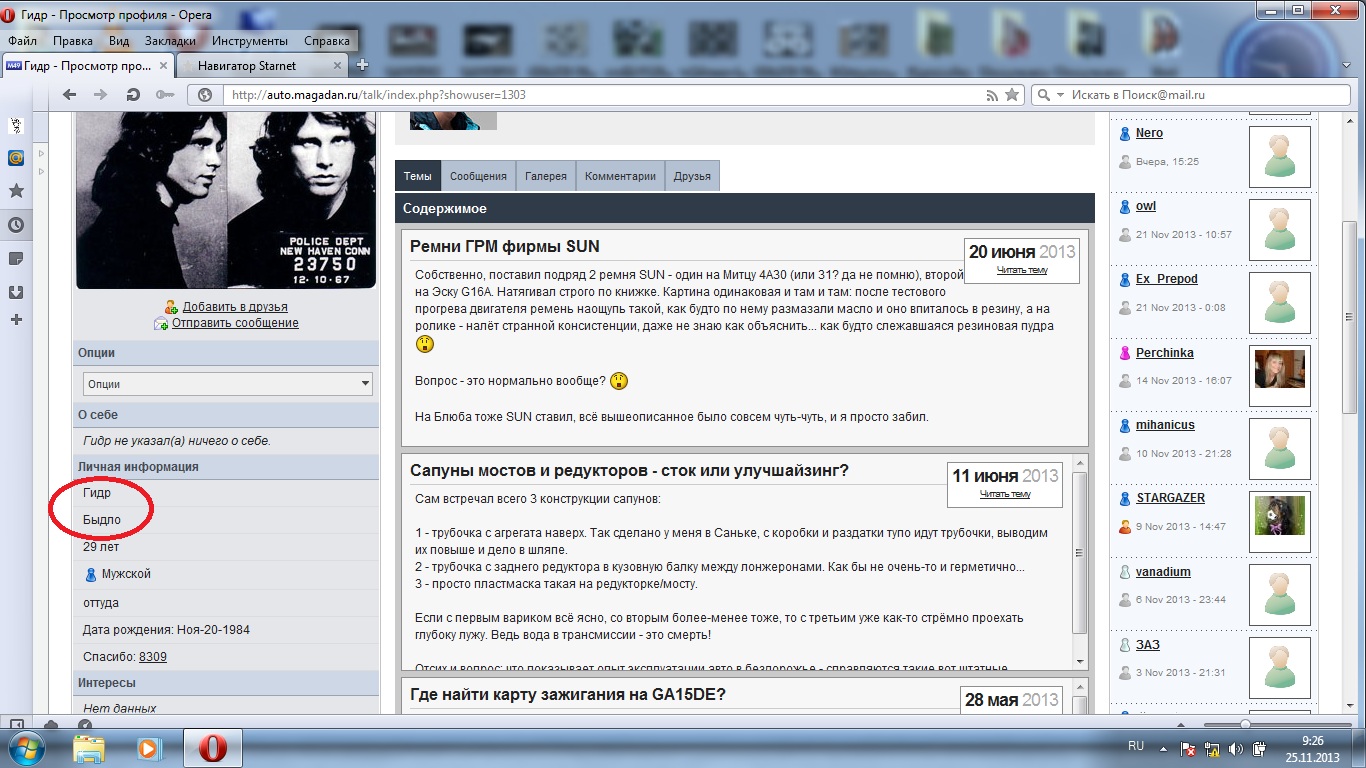The width and height of the screenshot is (1366, 768).
Task: Click the RSS feed icon in address bar
Action: [x=992, y=95]
